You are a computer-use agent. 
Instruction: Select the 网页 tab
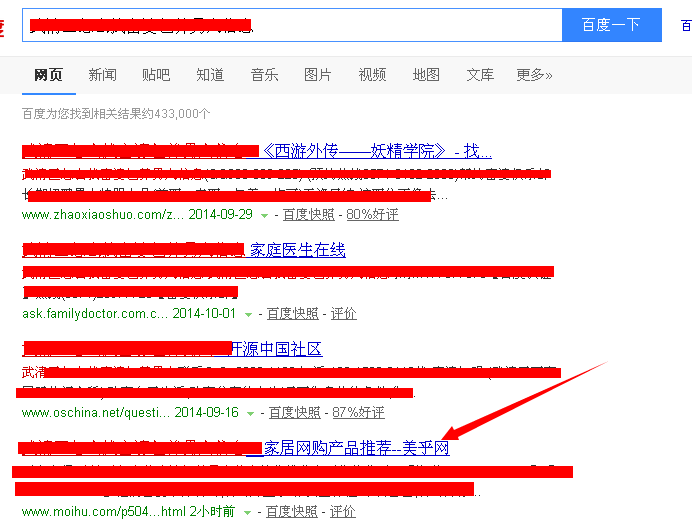coord(49,75)
